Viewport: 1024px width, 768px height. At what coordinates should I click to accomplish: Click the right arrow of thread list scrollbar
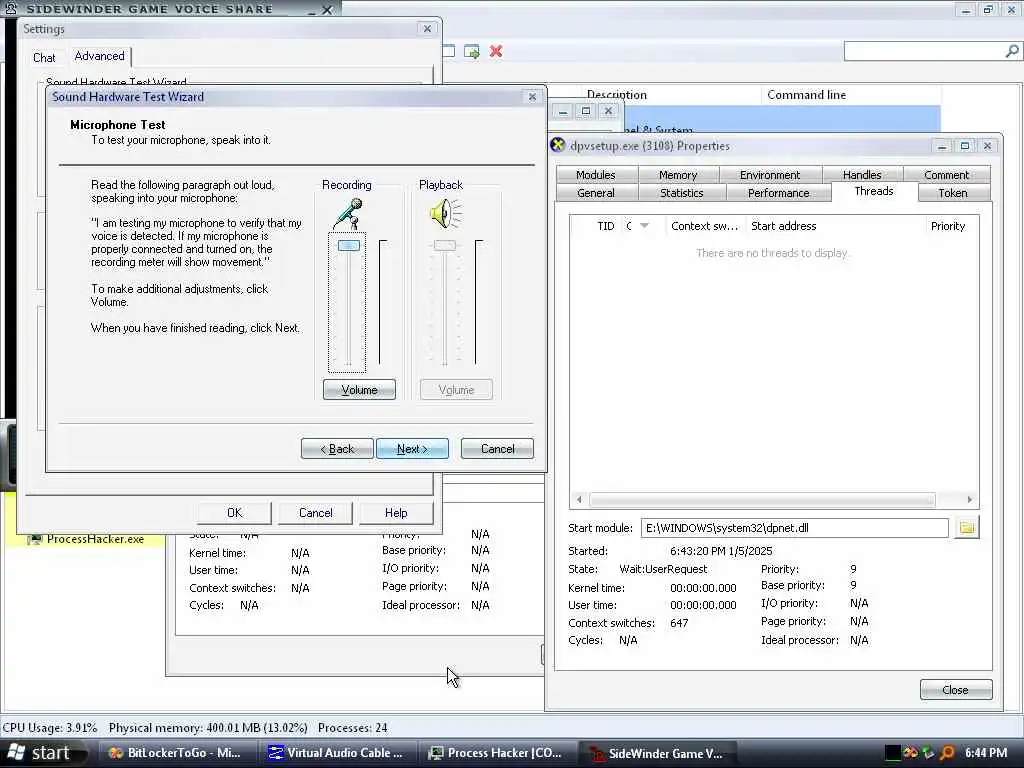tap(969, 500)
